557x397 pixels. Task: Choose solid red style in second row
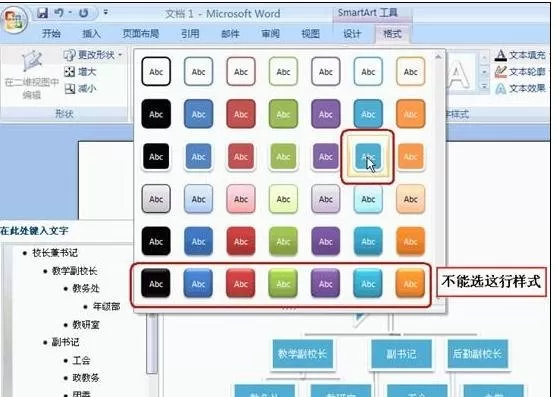[241, 114]
